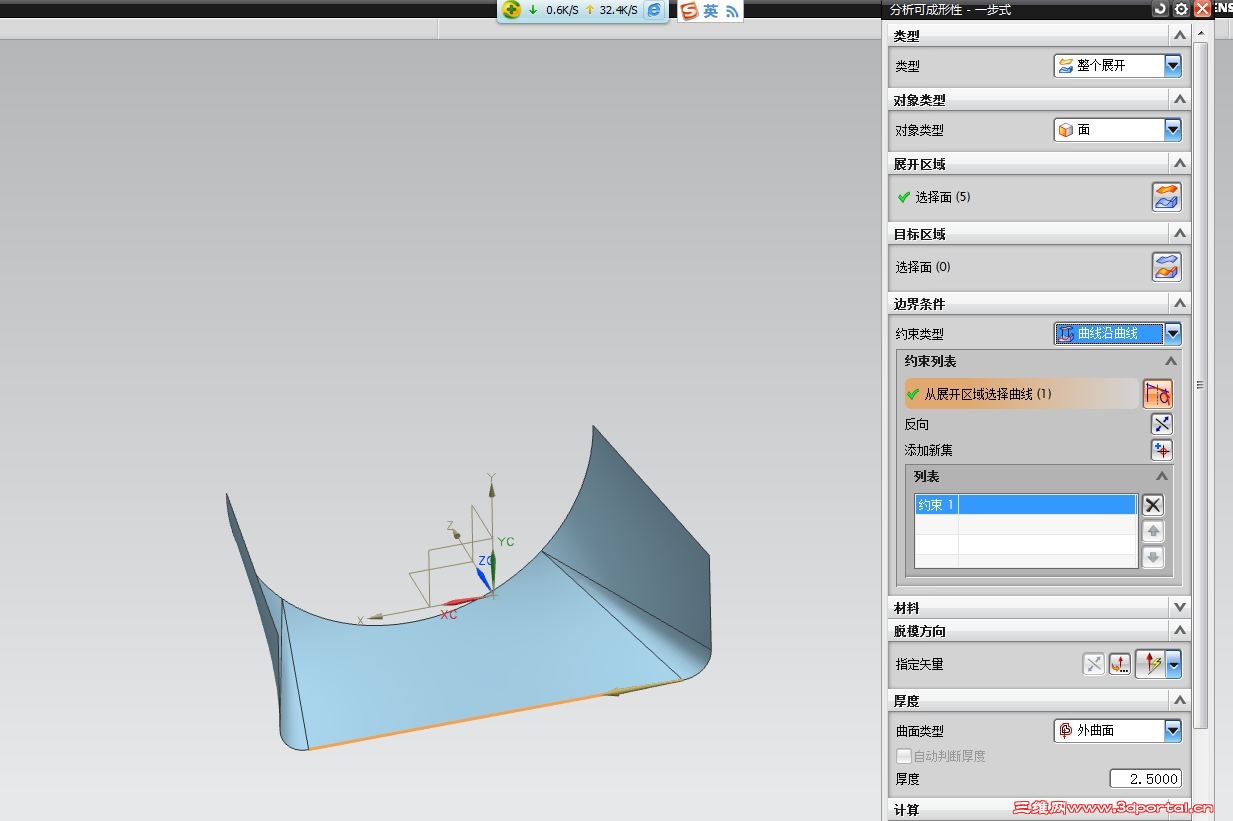This screenshot has width=1233, height=821.
Task: Click the XC axis label in viewport
Action: point(449,614)
